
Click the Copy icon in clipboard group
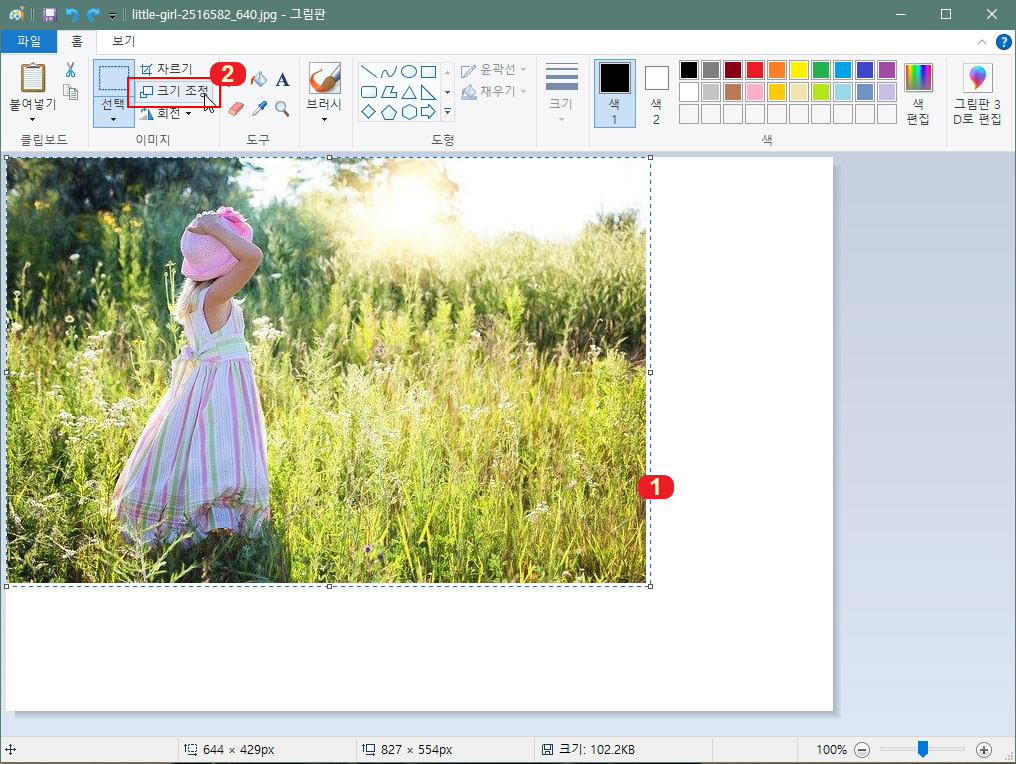pyautogui.click(x=71, y=92)
